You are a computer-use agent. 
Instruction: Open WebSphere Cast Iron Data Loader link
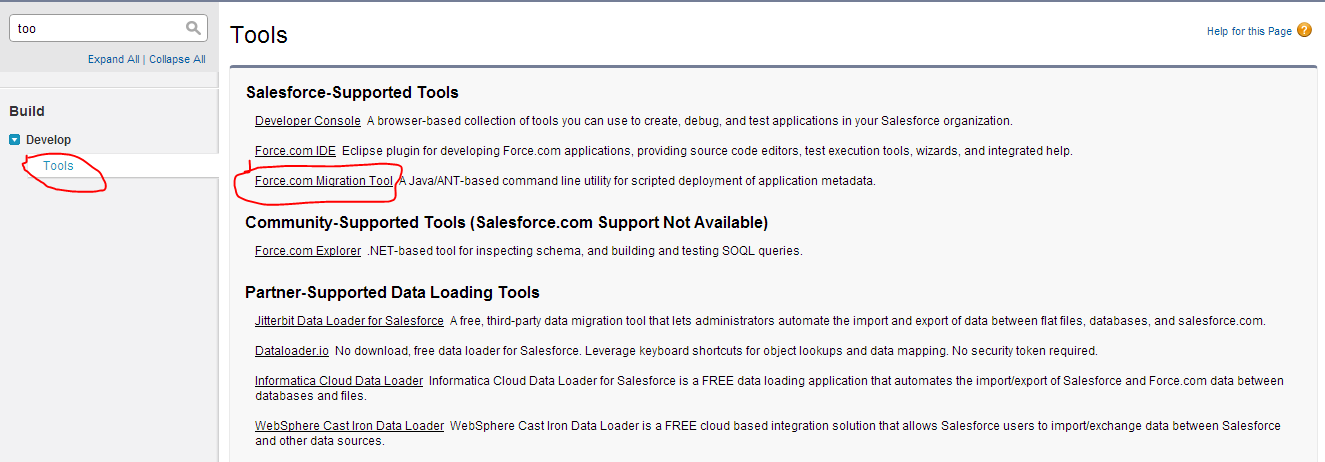click(349, 426)
